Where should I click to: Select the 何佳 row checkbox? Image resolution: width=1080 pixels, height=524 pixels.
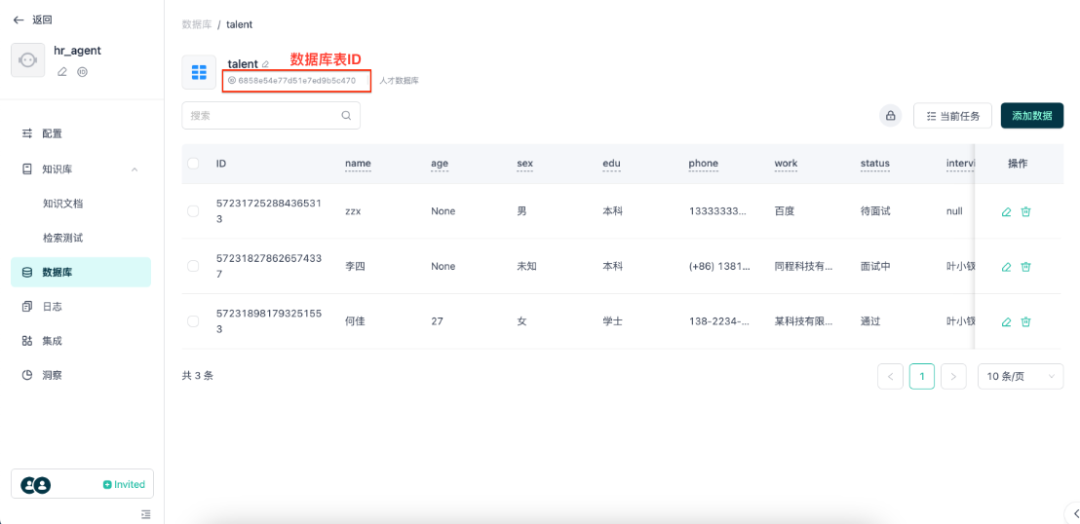tap(194, 321)
